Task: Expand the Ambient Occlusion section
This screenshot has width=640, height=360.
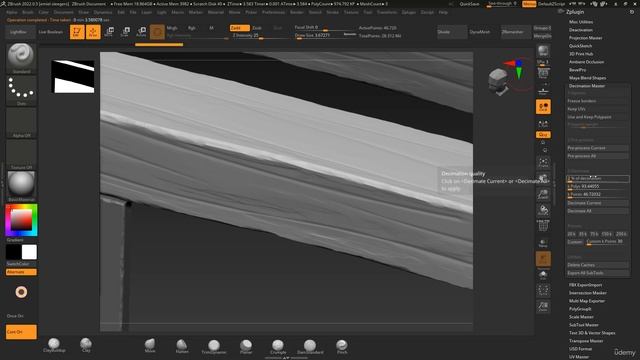Action: pos(586,62)
